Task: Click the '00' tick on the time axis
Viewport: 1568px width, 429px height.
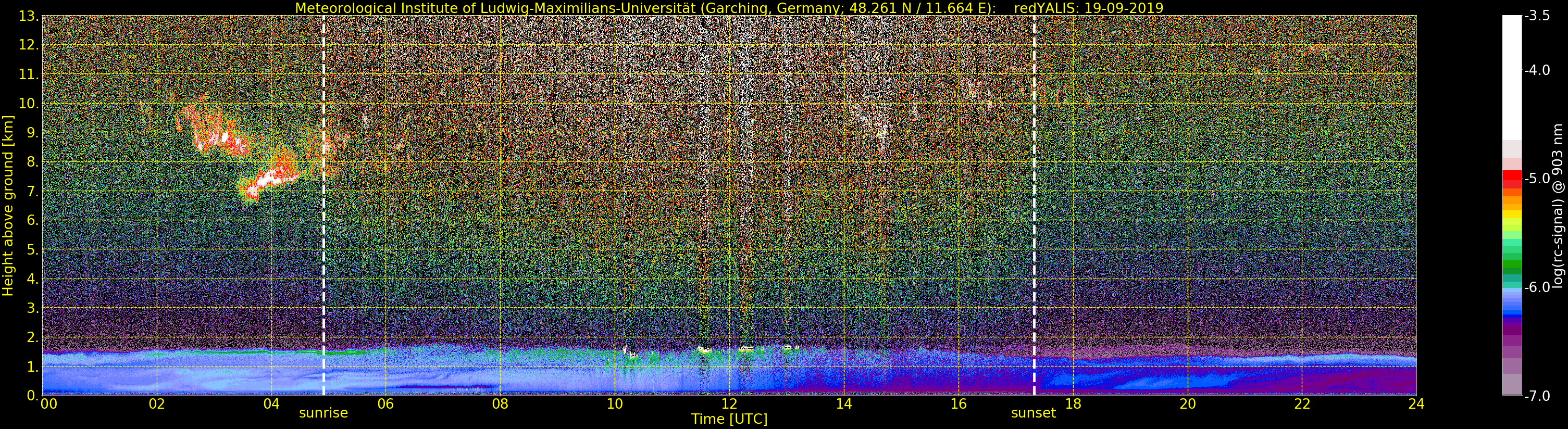Action: click(x=48, y=404)
